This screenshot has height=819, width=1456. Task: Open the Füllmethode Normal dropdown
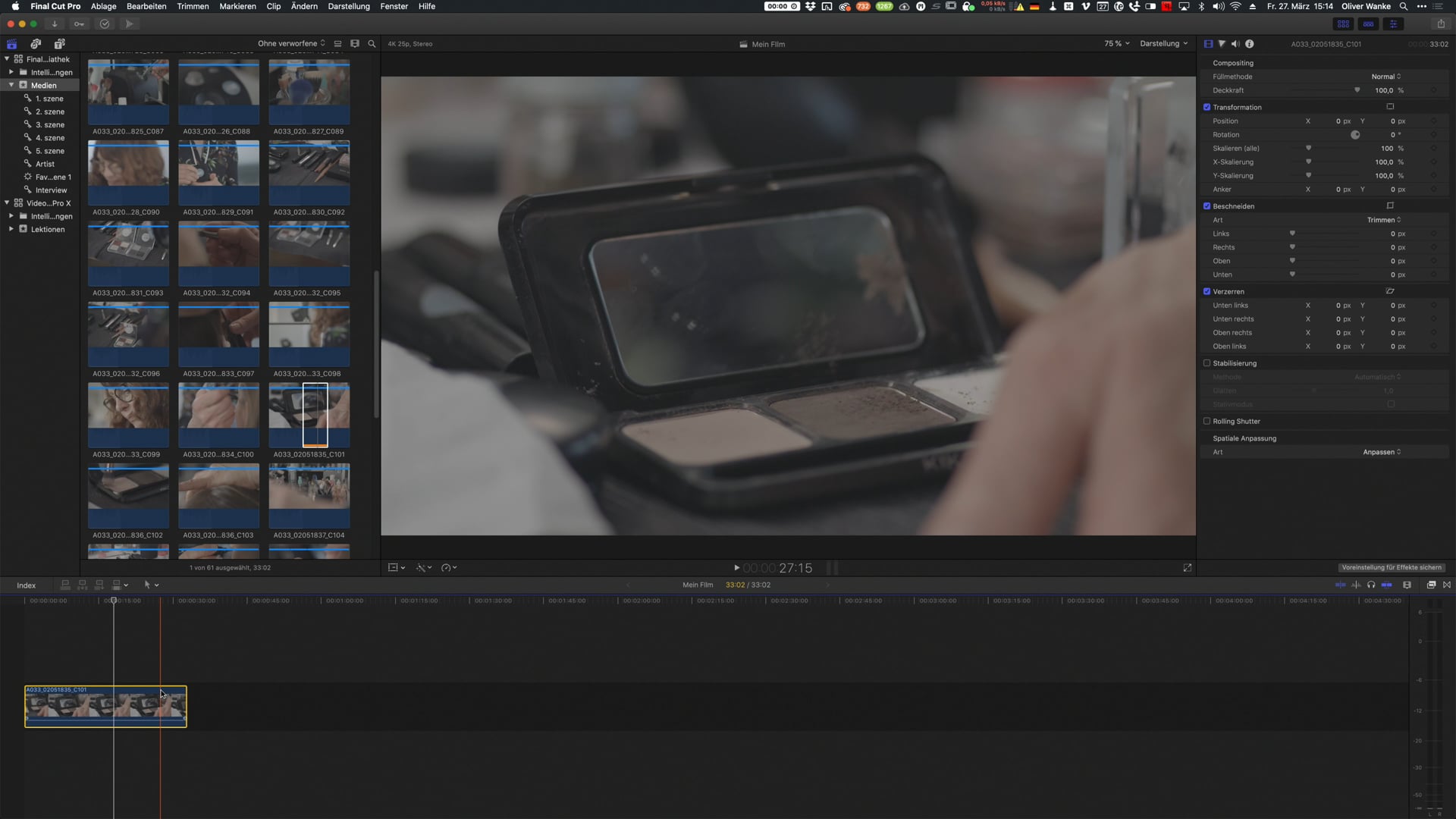[x=1385, y=77]
